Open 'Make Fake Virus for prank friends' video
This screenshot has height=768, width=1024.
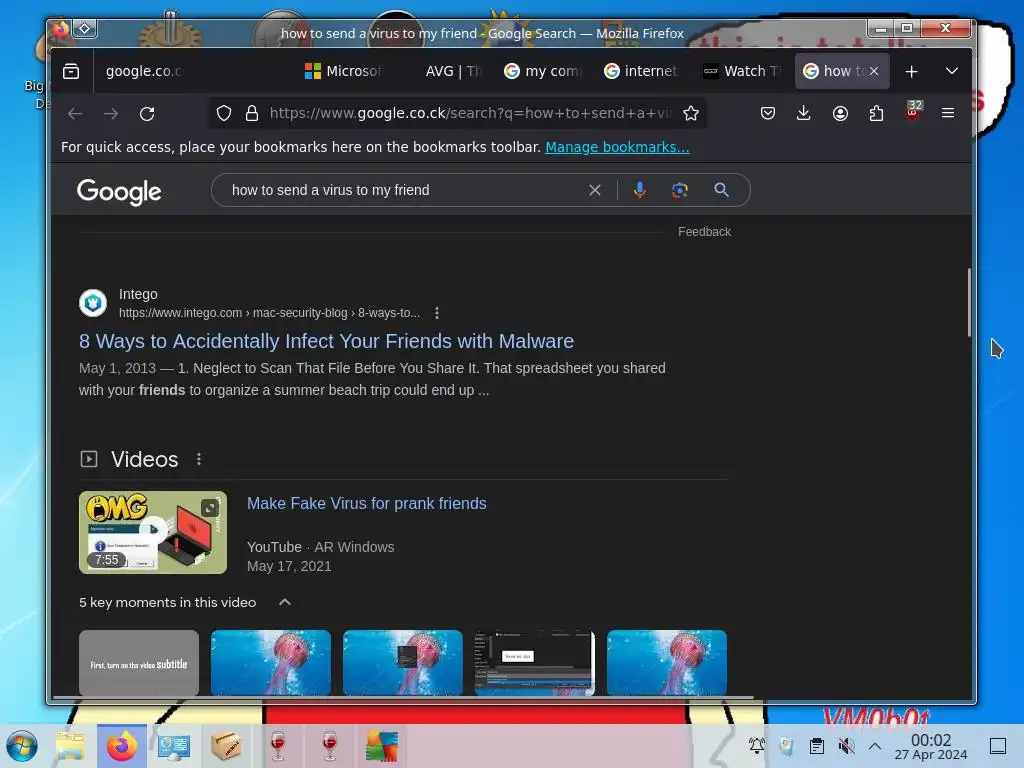(366, 504)
